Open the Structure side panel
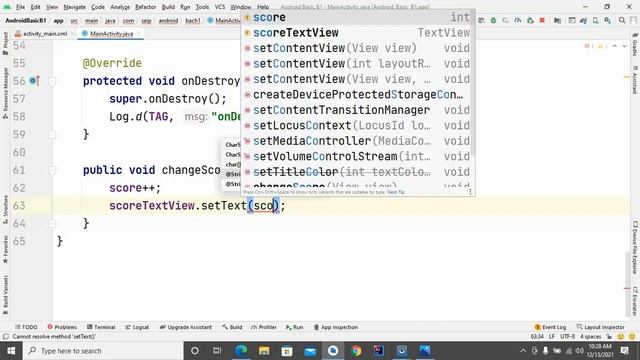This screenshot has width=640, height=360. pyautogui.click(x=5, y=209)
